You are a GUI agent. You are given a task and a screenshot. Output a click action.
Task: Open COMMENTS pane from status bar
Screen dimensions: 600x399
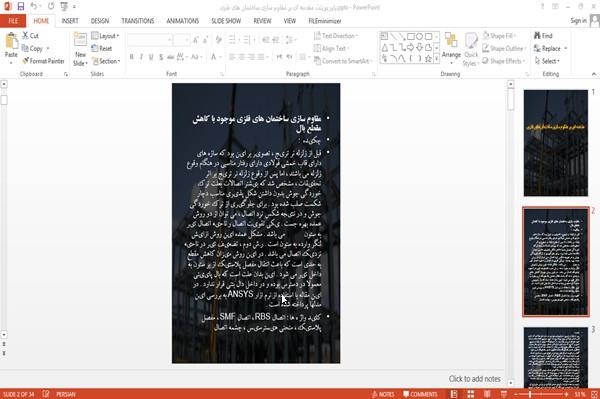coord(420,394)
